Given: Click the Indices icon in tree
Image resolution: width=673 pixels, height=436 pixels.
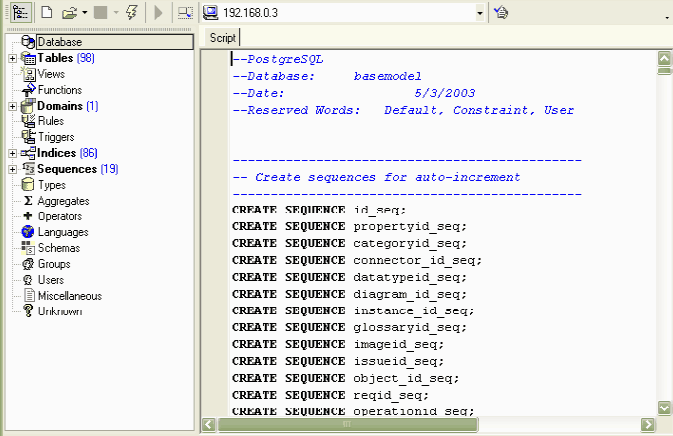Looking at the screenshot, I should point(28,153).
